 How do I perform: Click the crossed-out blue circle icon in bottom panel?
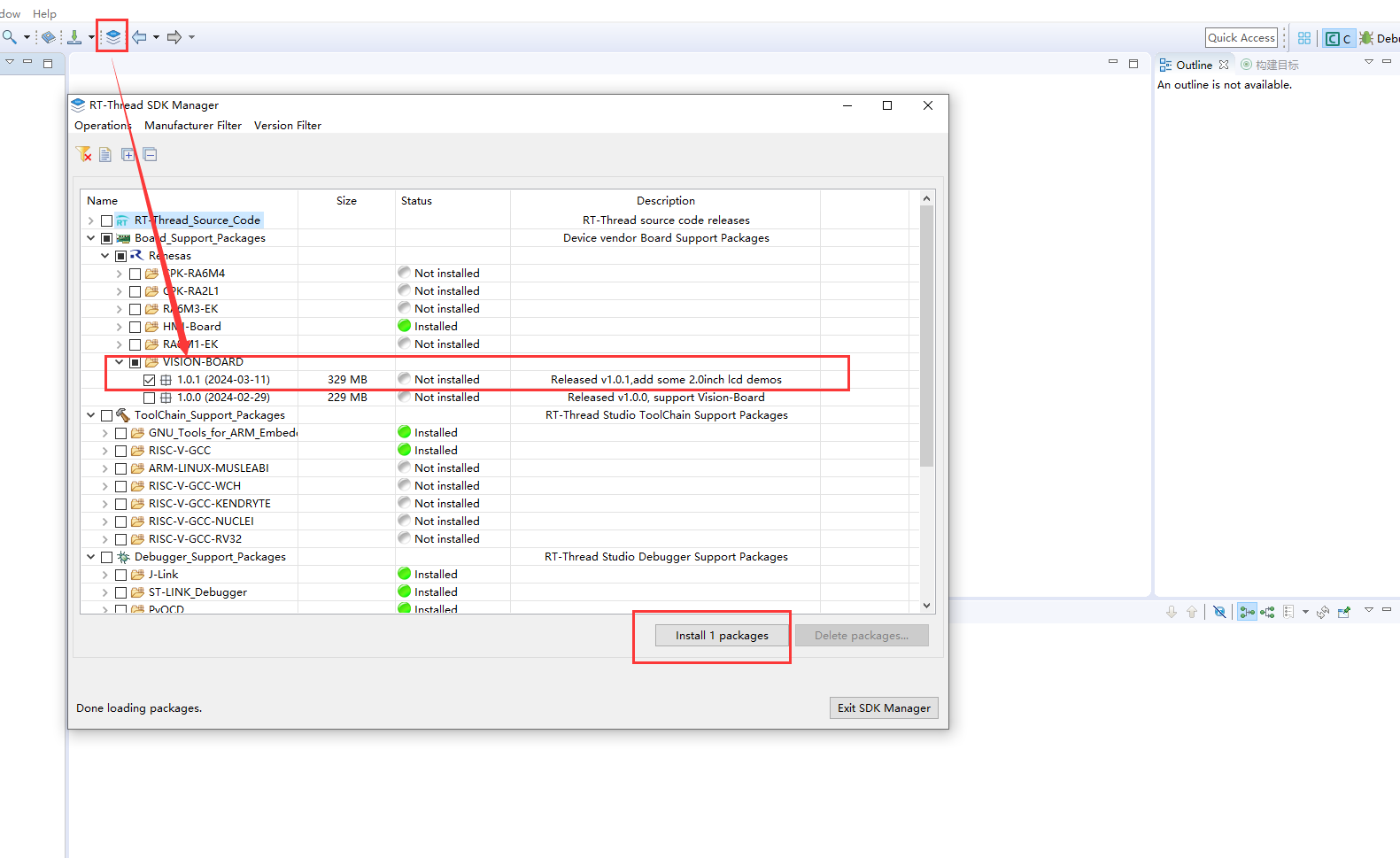(x=1219, y=612)
